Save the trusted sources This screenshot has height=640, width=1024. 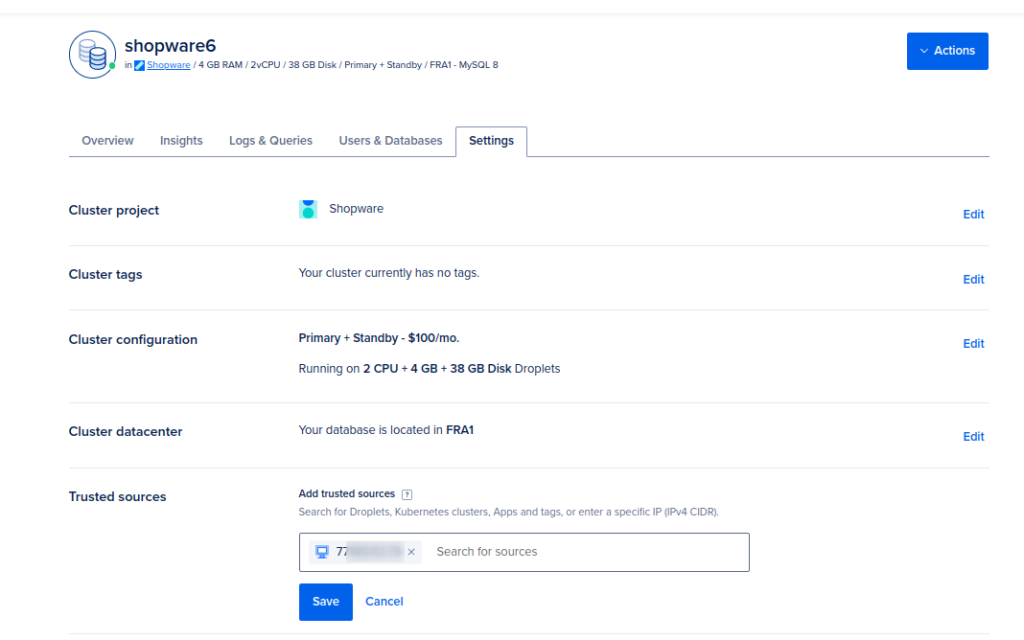326,601
